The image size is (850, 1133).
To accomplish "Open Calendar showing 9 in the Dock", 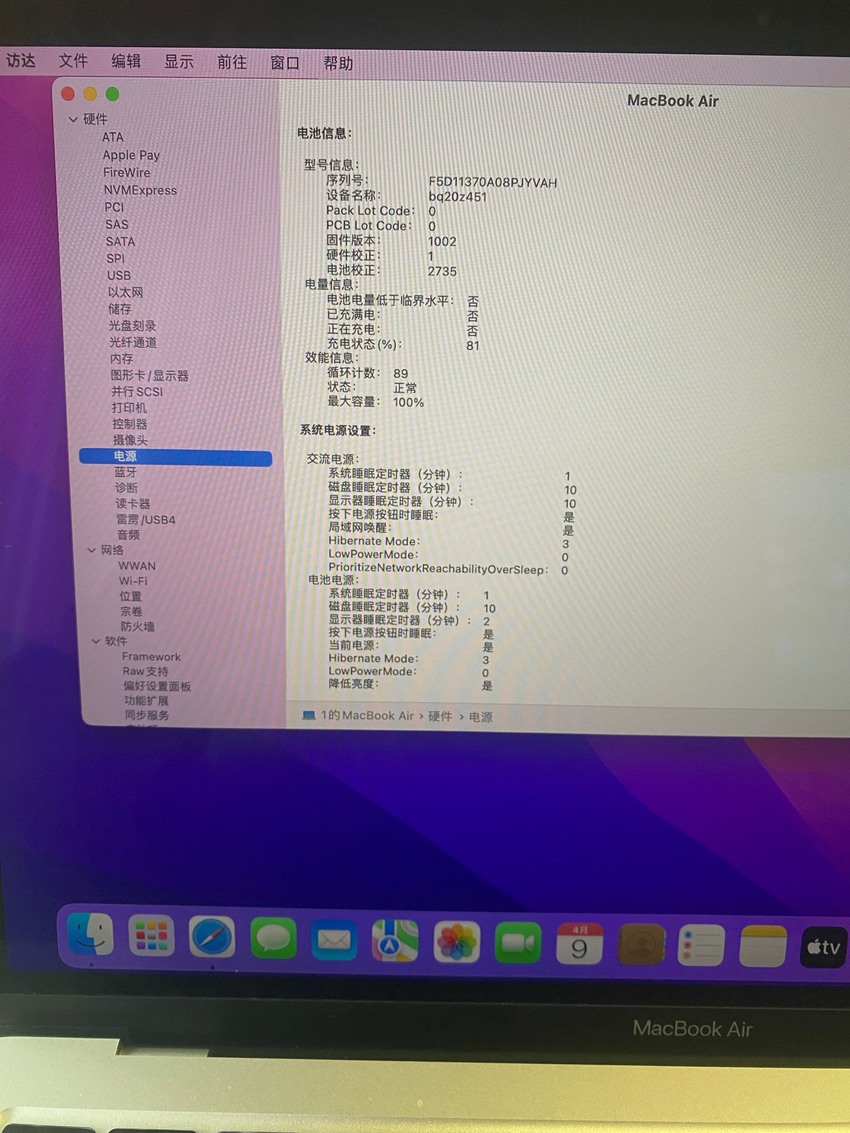I will pyautogui.click(x=579, y=944).
